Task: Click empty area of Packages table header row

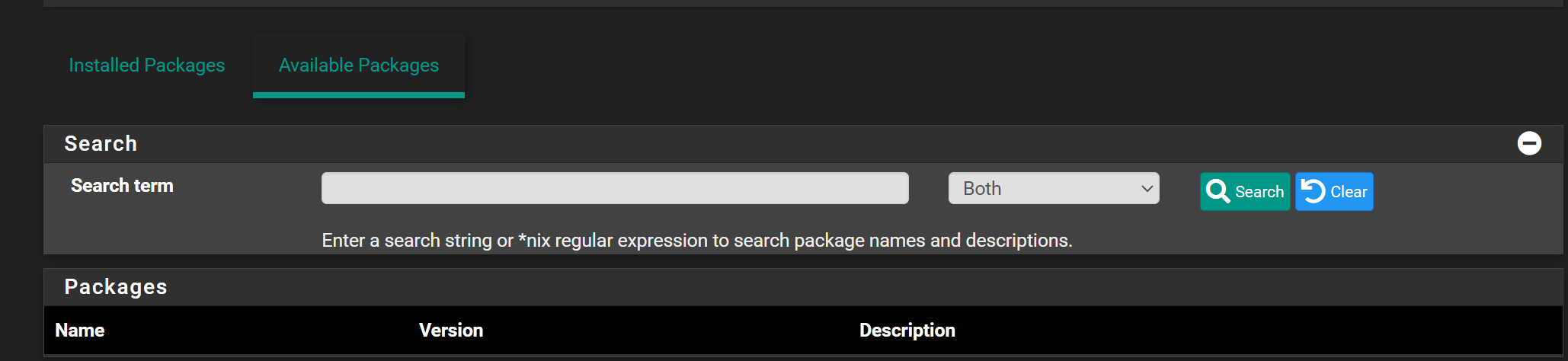Action: 1257,331
